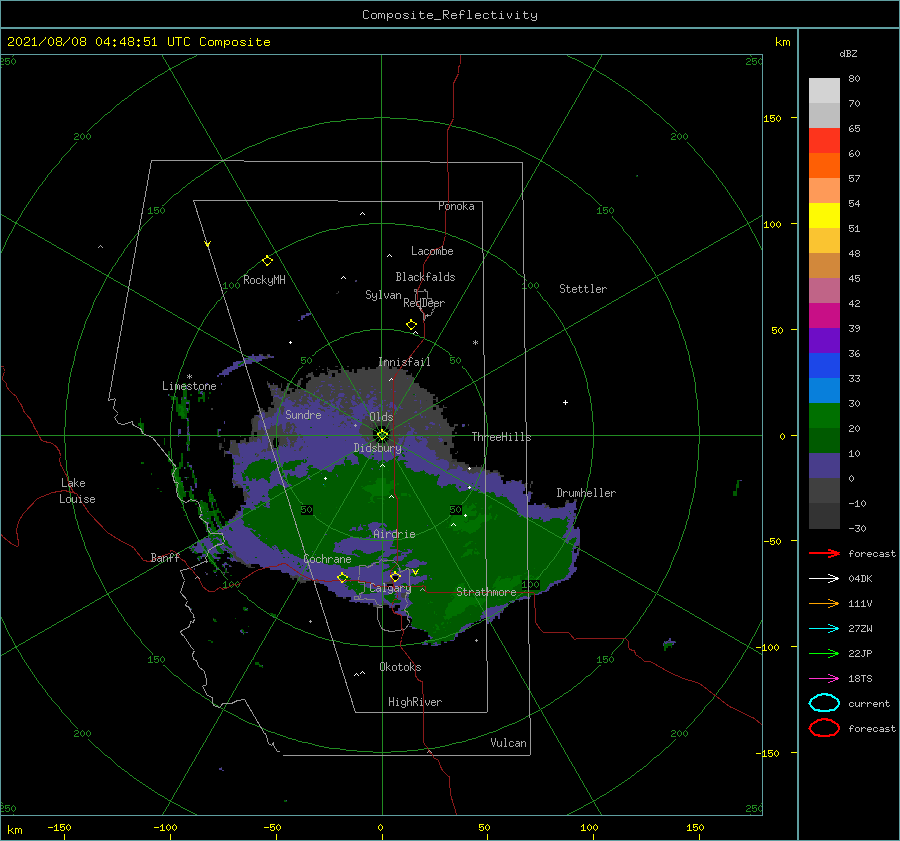900x841 pixels.
Task: Click the -150 value on the bottom km axis
Action: [59, 827]
